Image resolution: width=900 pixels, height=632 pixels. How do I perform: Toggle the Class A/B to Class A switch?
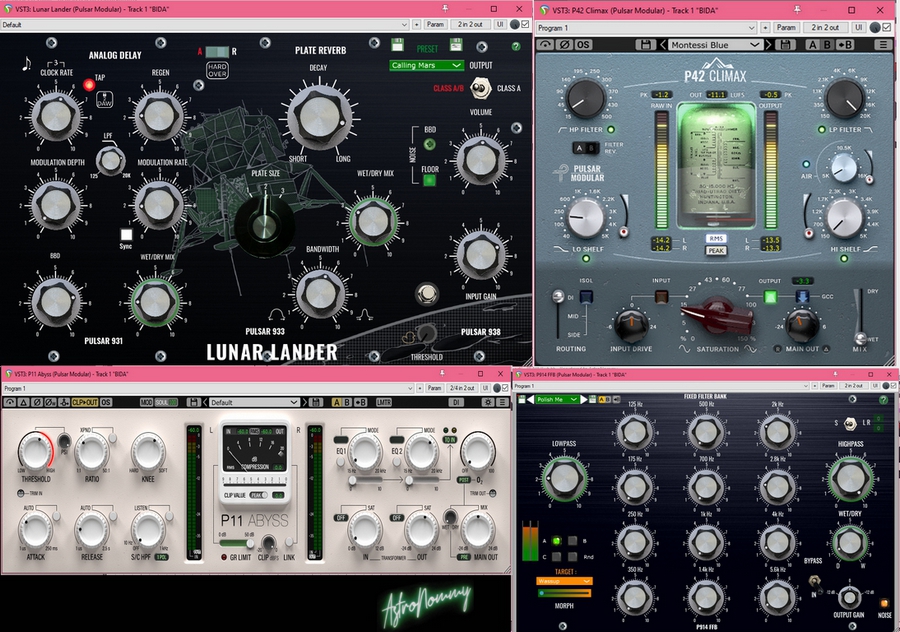click(x=479, y=88)
